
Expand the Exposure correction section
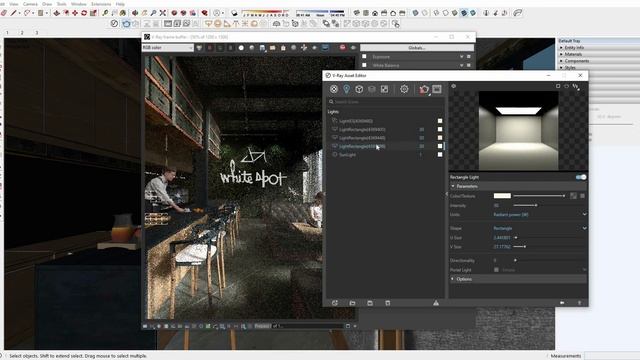(x=462, y=57)
